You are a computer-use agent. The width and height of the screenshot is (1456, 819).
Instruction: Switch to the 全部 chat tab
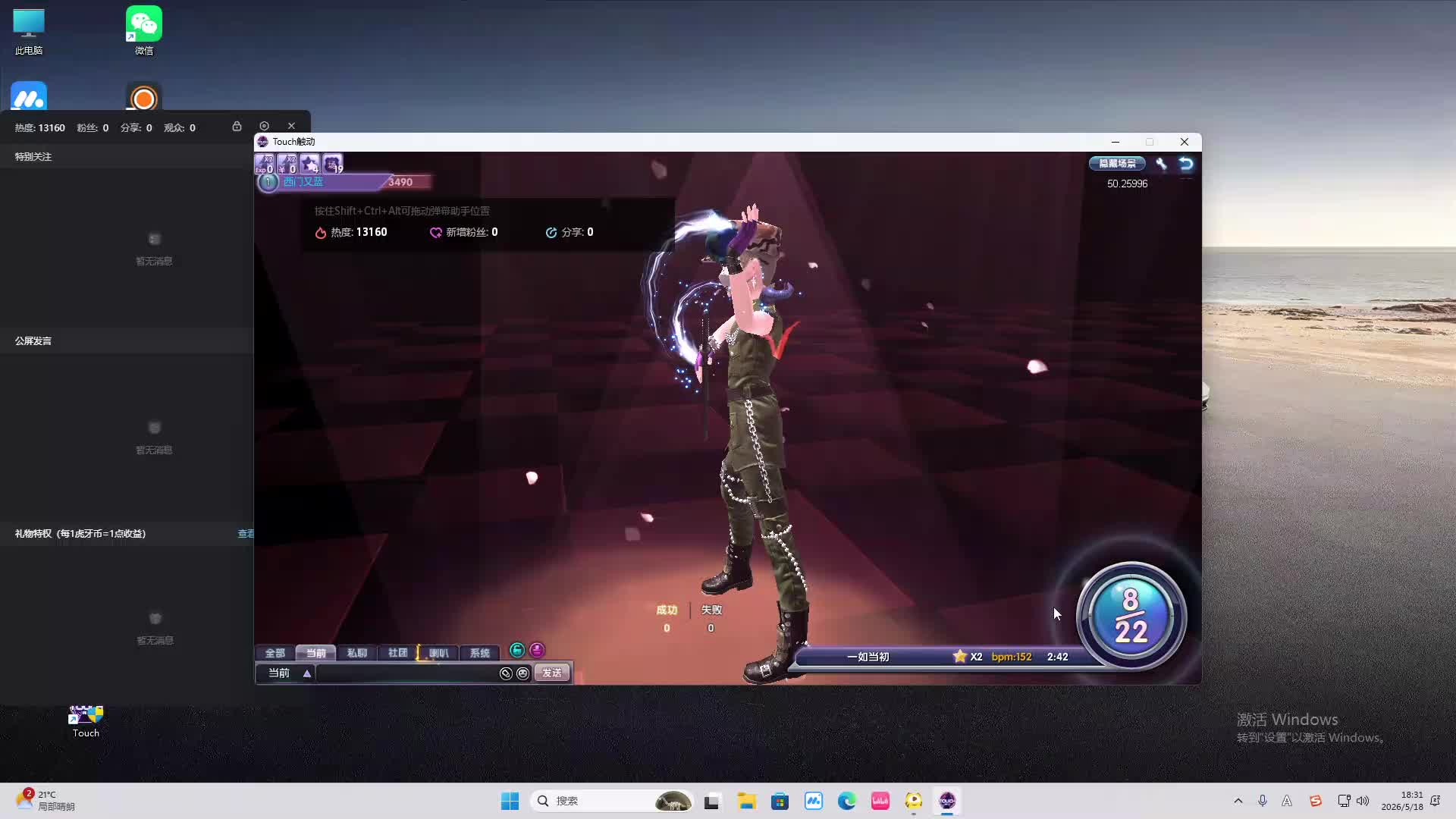click(x=275, y=653)
